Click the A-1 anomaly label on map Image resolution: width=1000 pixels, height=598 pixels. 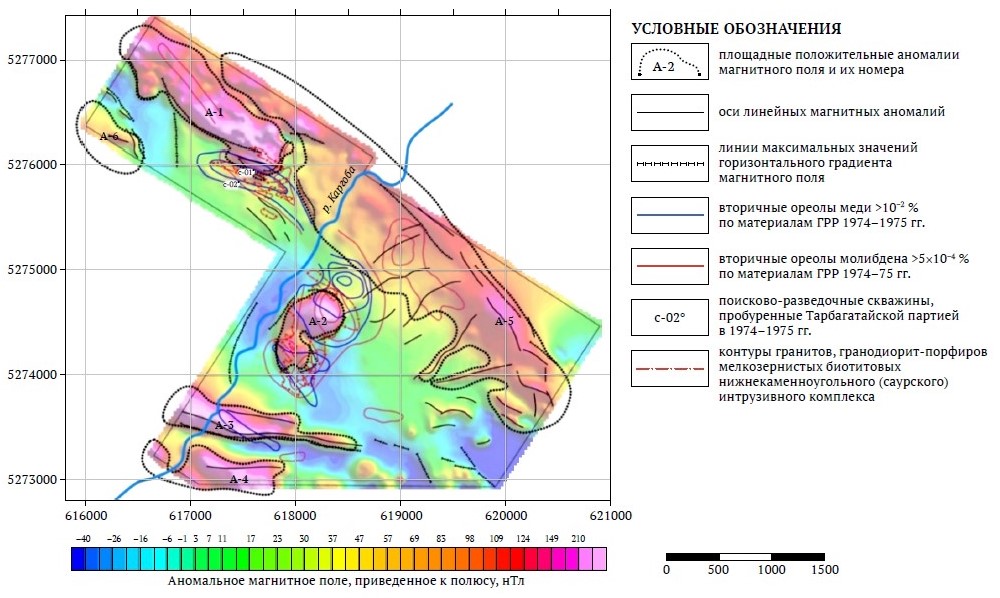tap(214, 112)
